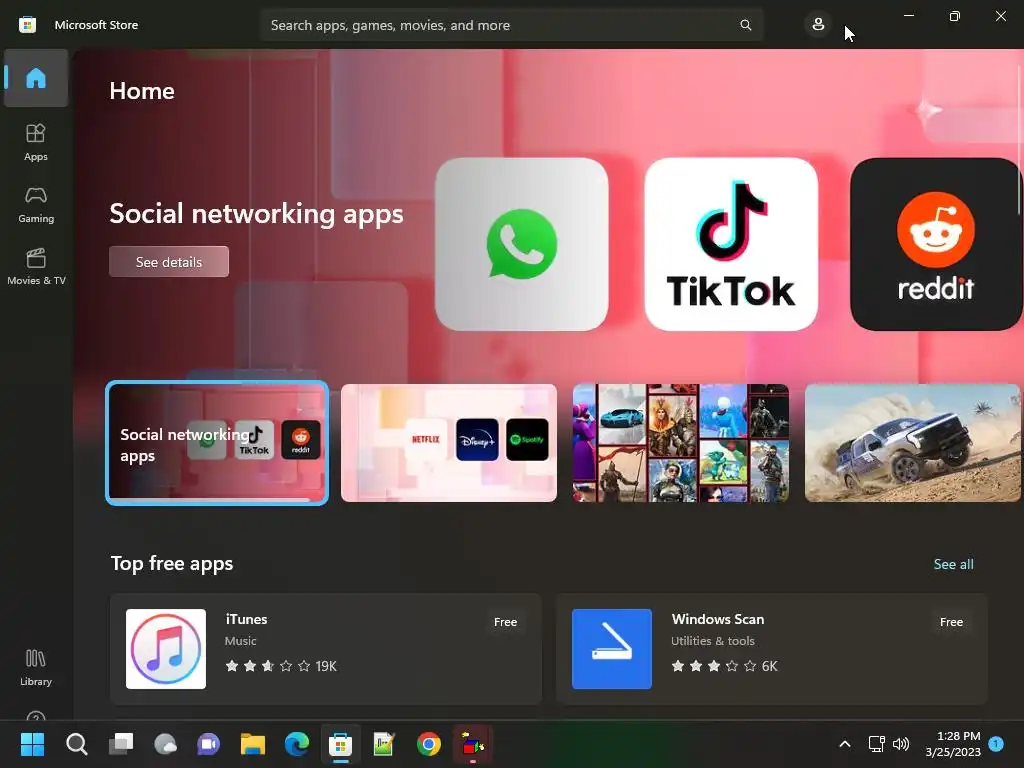Open the Widgets weather icon on taskbar
The height and width of the screenshot is (768, 1024).
[x=165, y=744]
